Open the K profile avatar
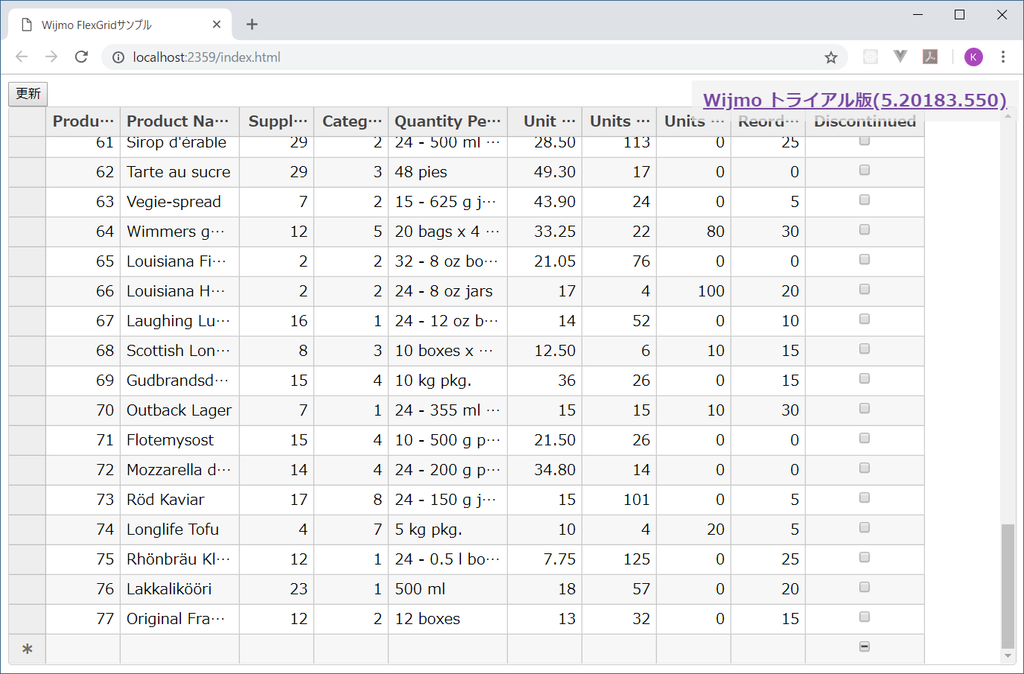Image resolution: width=1024 pixels, height=674 pixels. pos(973,57)
